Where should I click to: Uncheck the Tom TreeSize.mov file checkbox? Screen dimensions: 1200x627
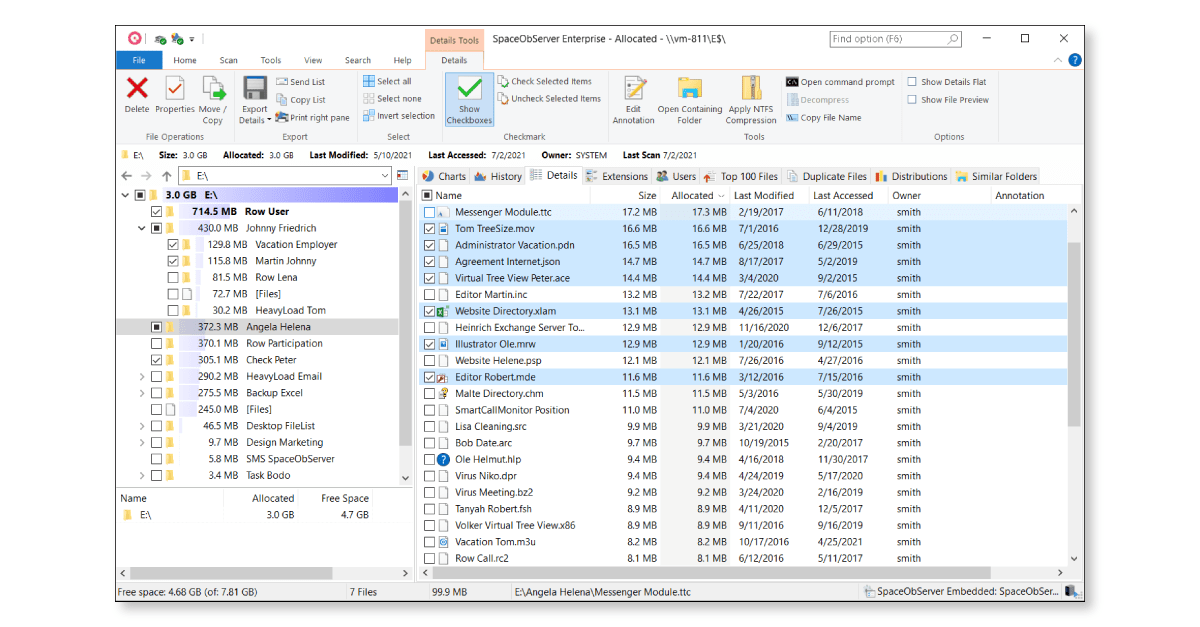click(x=430, y=229)
